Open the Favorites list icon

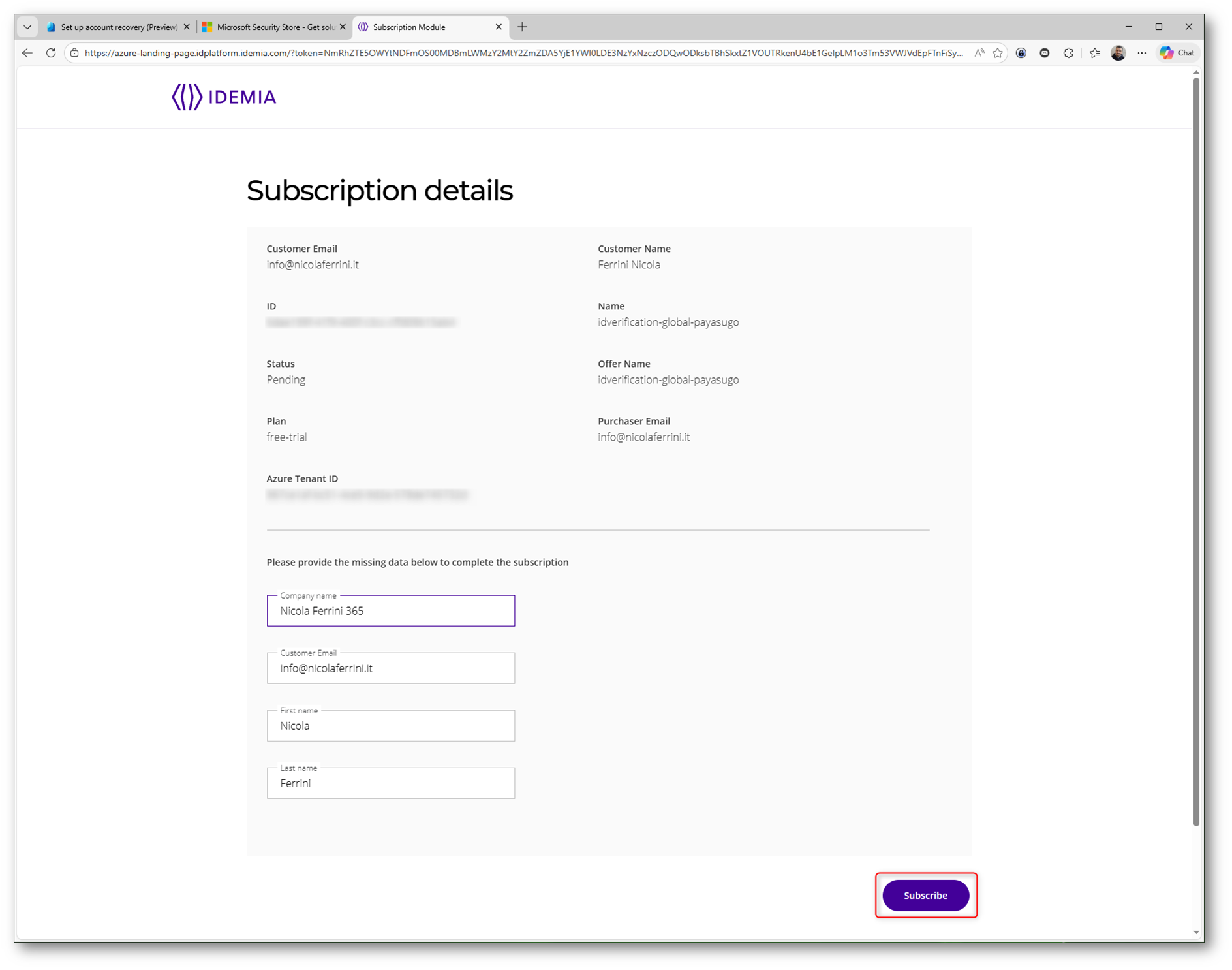pyautogui.click(x=1094, y=53)
